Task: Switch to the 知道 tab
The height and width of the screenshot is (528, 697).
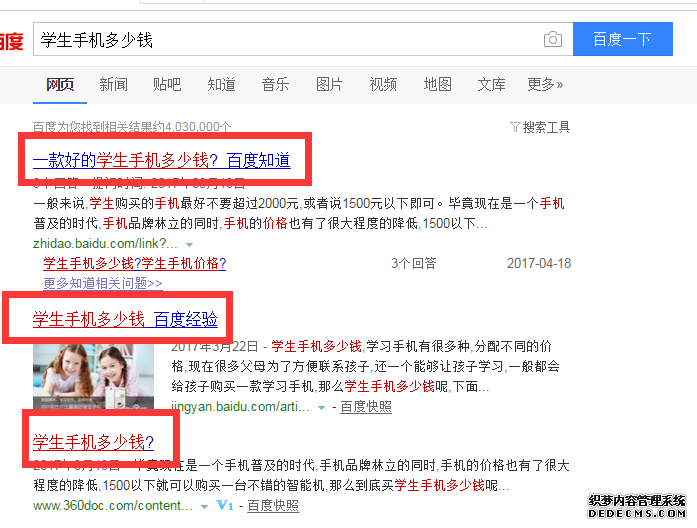Action: point(221,84)
